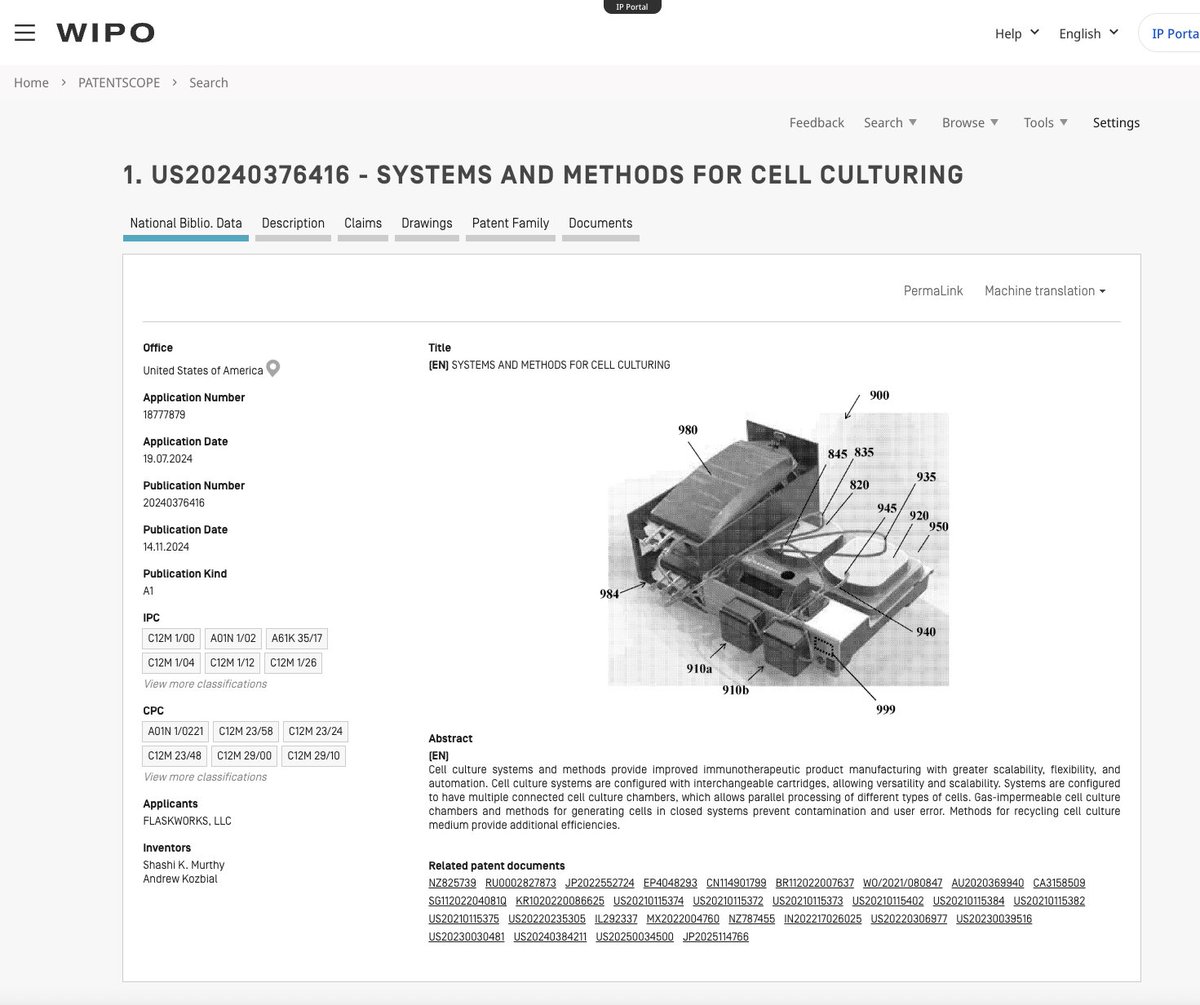Open the Settings menu item

1116,122
